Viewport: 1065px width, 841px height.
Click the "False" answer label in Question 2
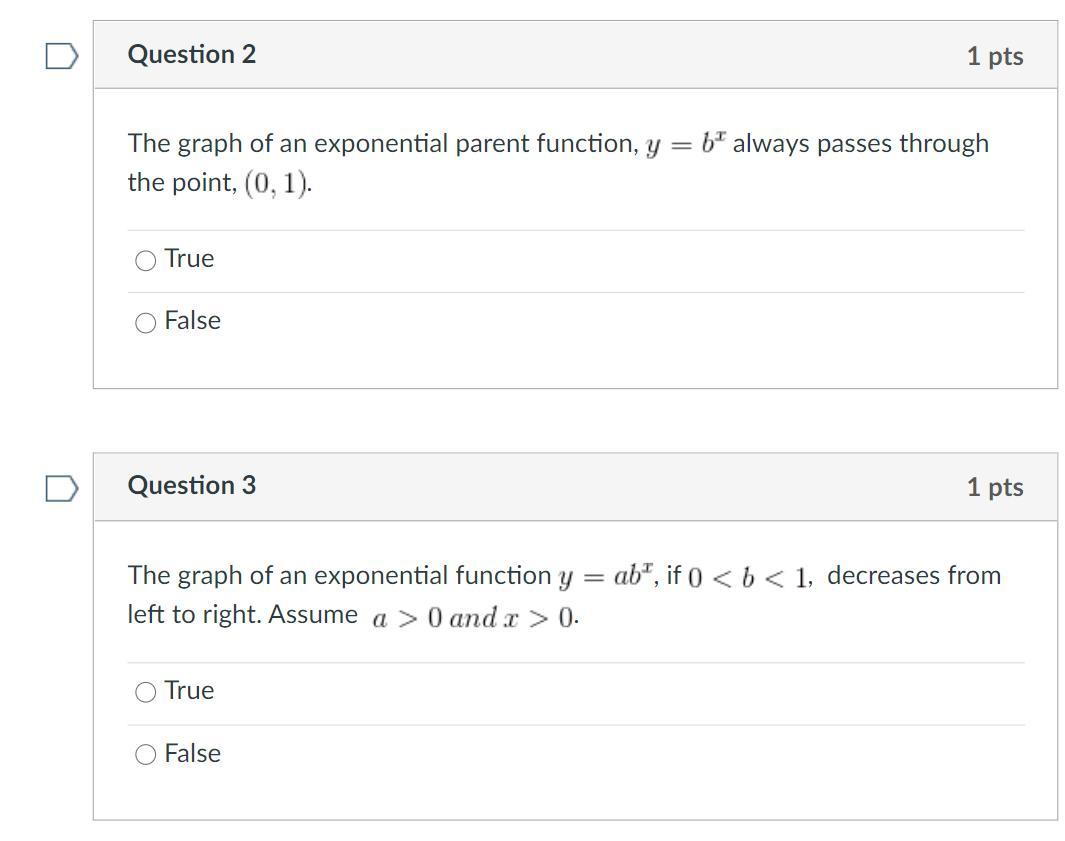coord(192,321)
